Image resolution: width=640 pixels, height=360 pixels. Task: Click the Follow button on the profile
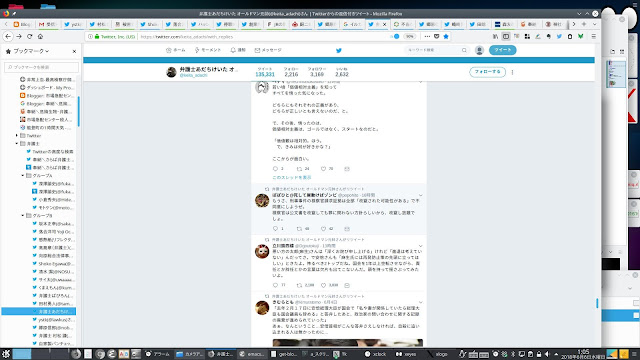(487, 72)
